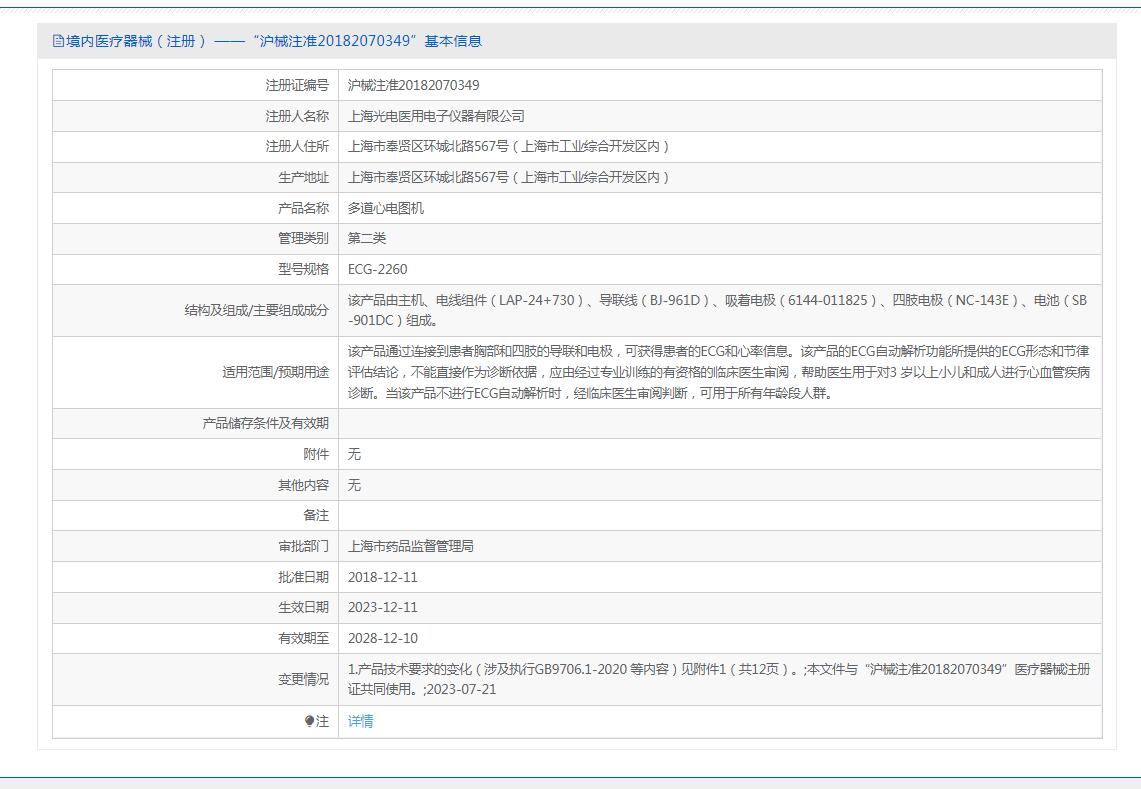Select approval date 2018-12-11
This screenshot has width=1141, height=789.
tap(382, 577)
